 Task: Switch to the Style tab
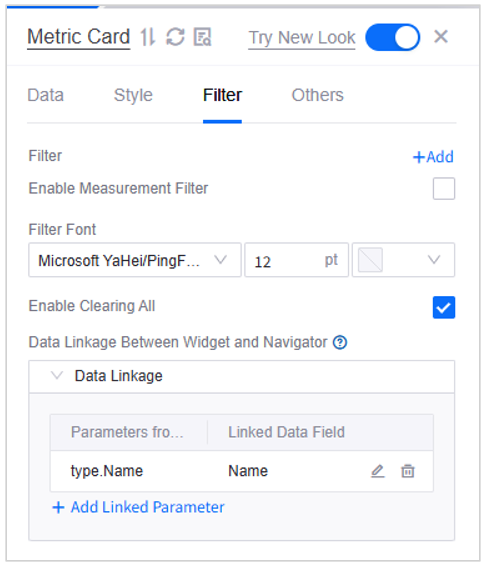pyautogui.click(x=133, y=95)
